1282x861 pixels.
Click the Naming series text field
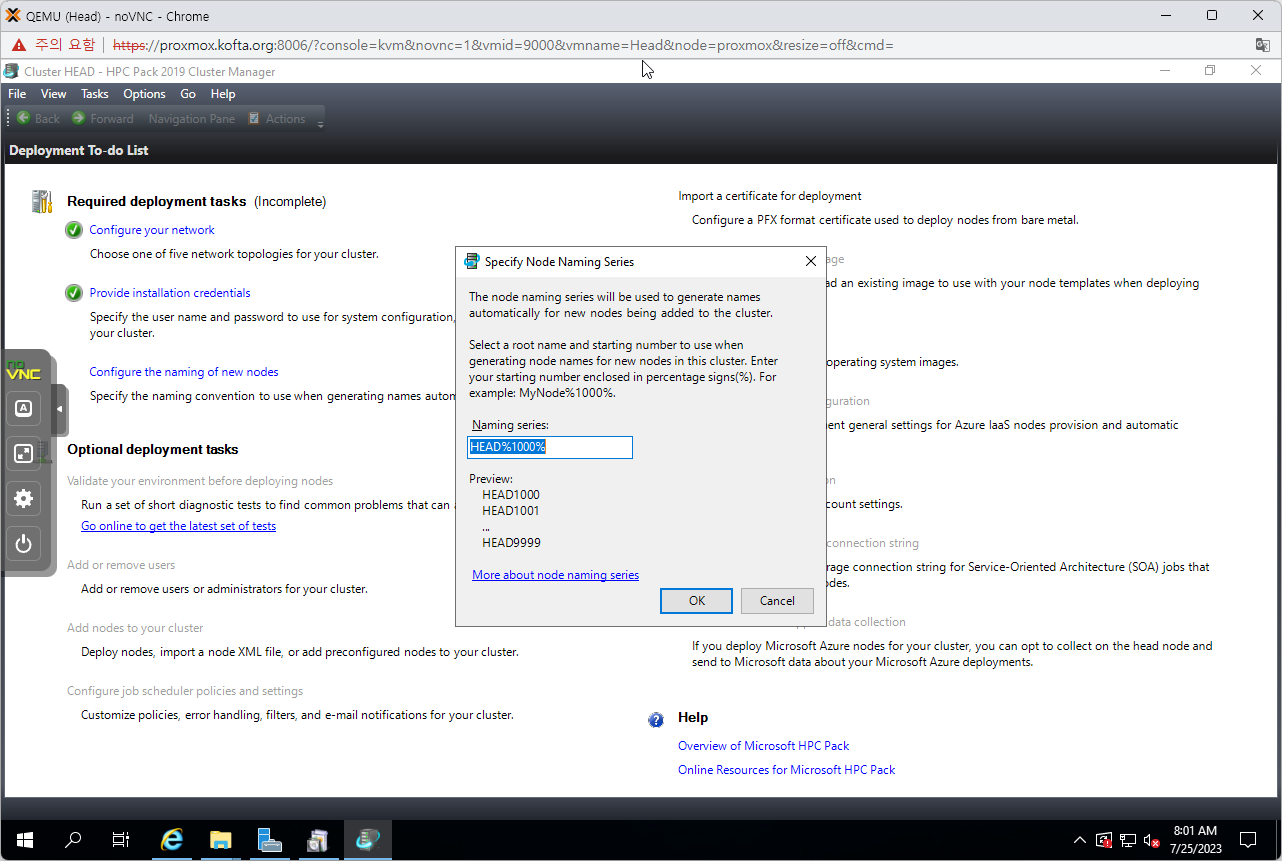(x=550, y=447)
